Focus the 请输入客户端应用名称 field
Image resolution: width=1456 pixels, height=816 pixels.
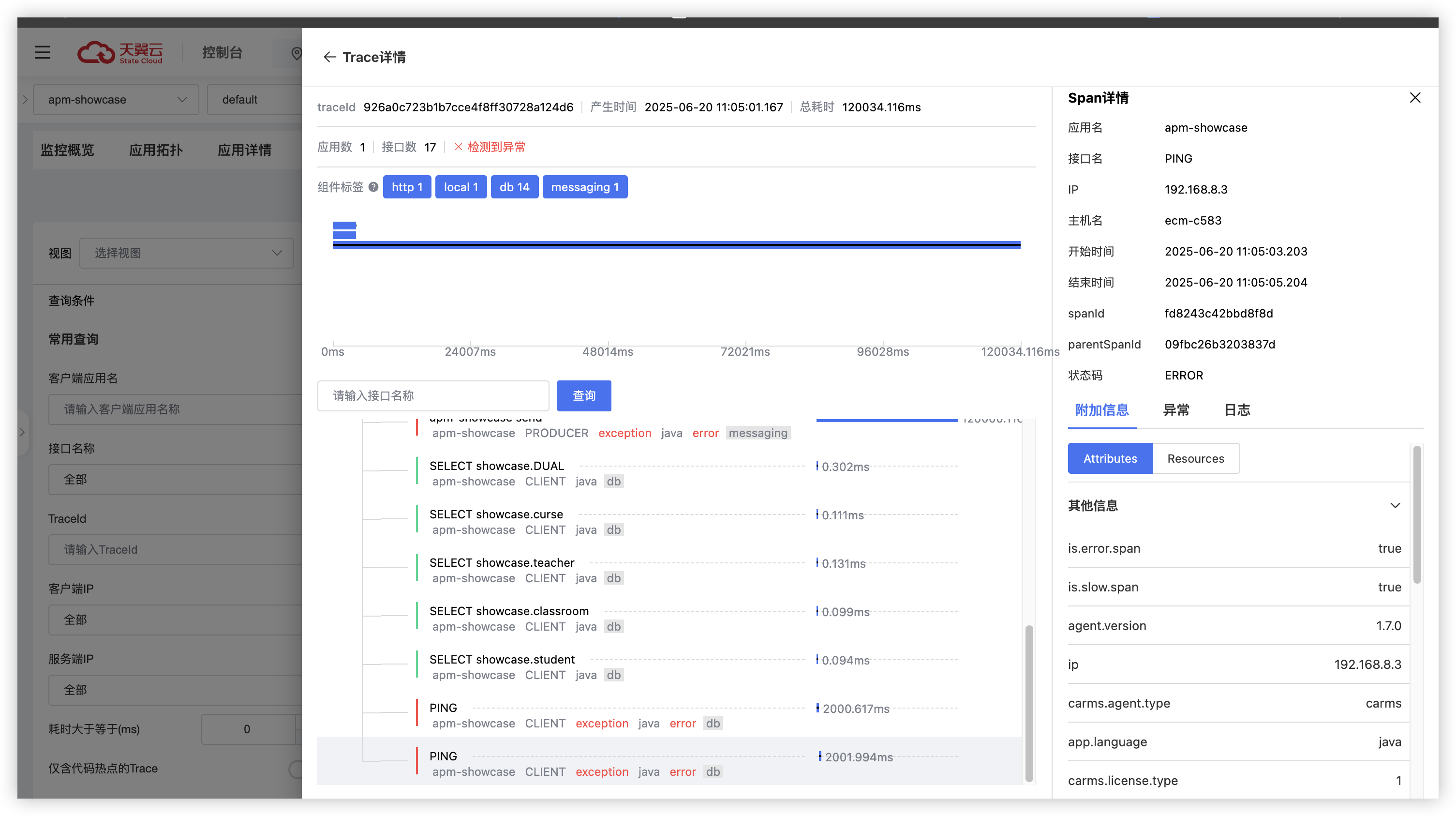pyautogui.click(x=175, y=409)
